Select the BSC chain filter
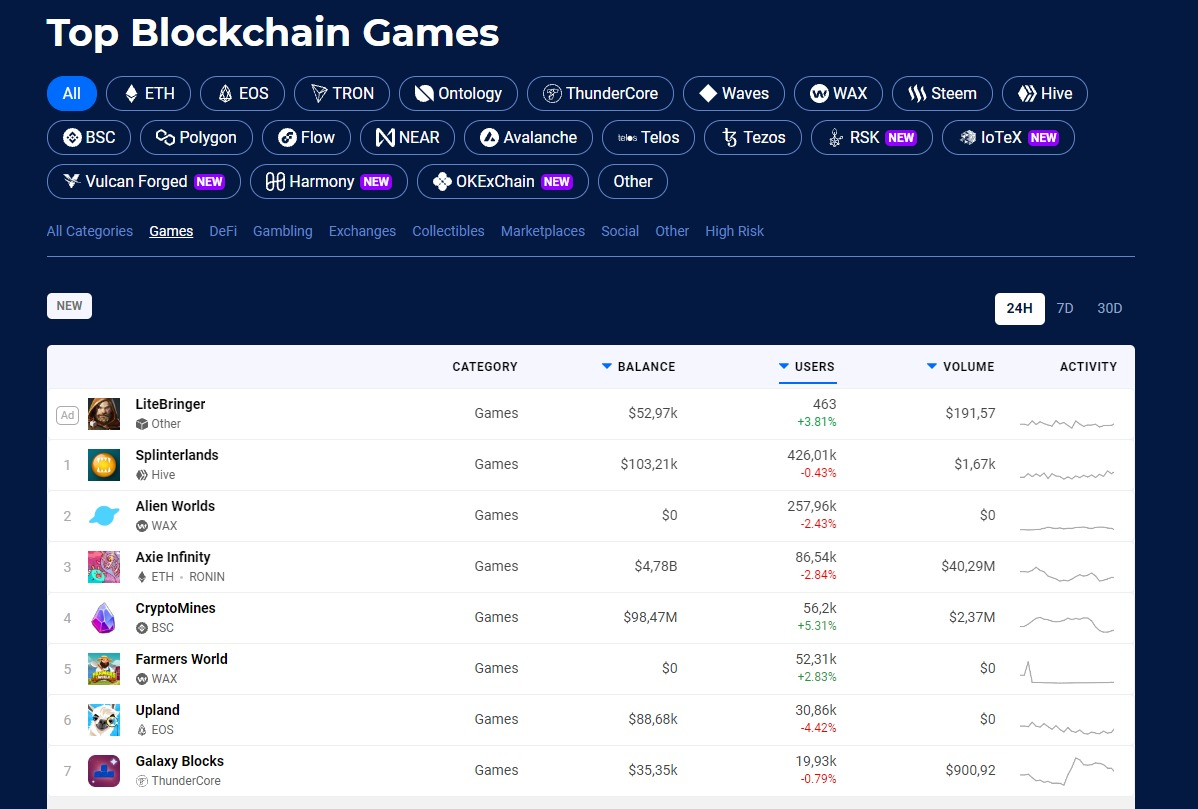The image size is (1198, 809). [x=89, y=138]
